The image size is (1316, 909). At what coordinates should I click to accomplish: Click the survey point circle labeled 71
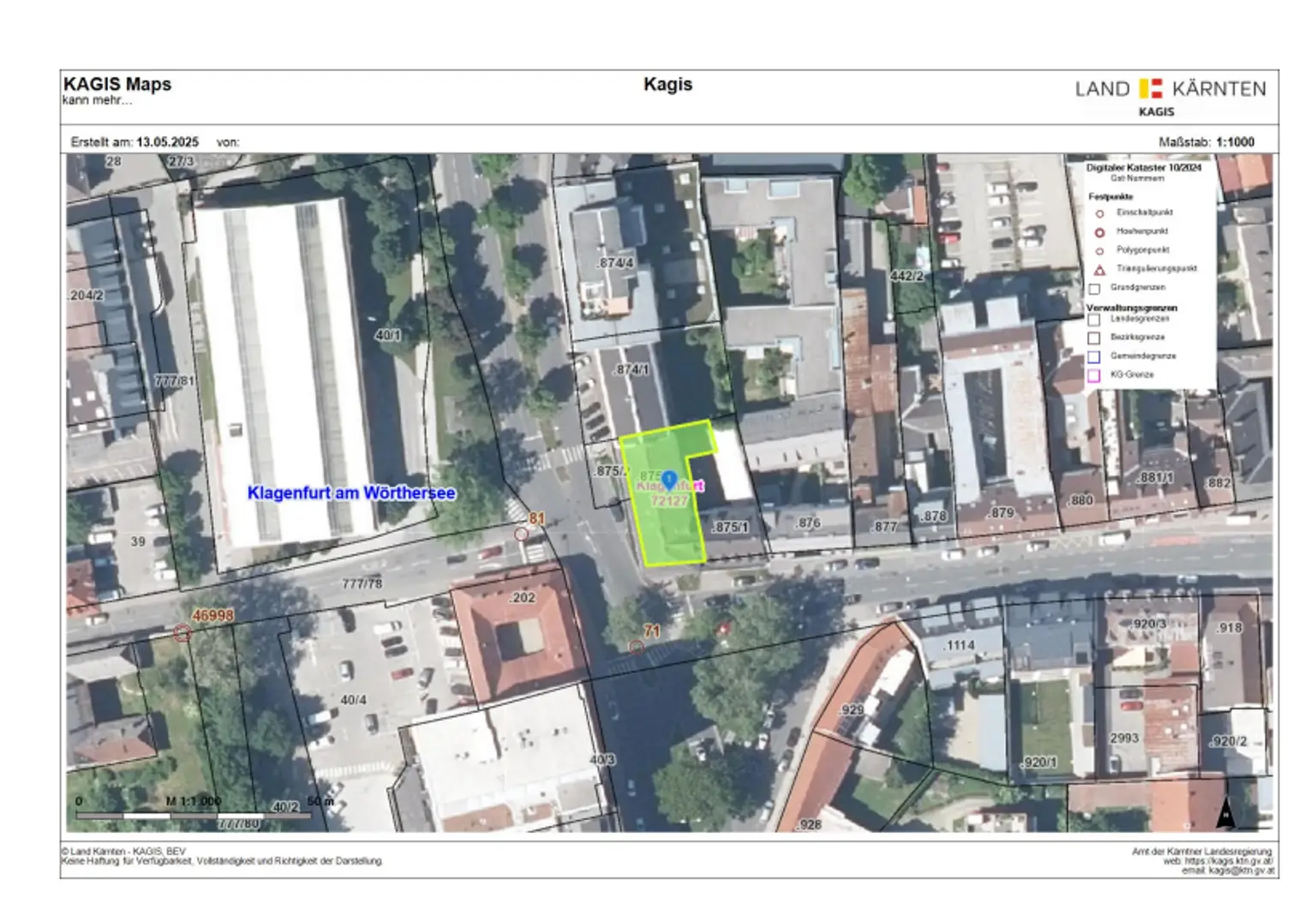(x=636, y=647)
